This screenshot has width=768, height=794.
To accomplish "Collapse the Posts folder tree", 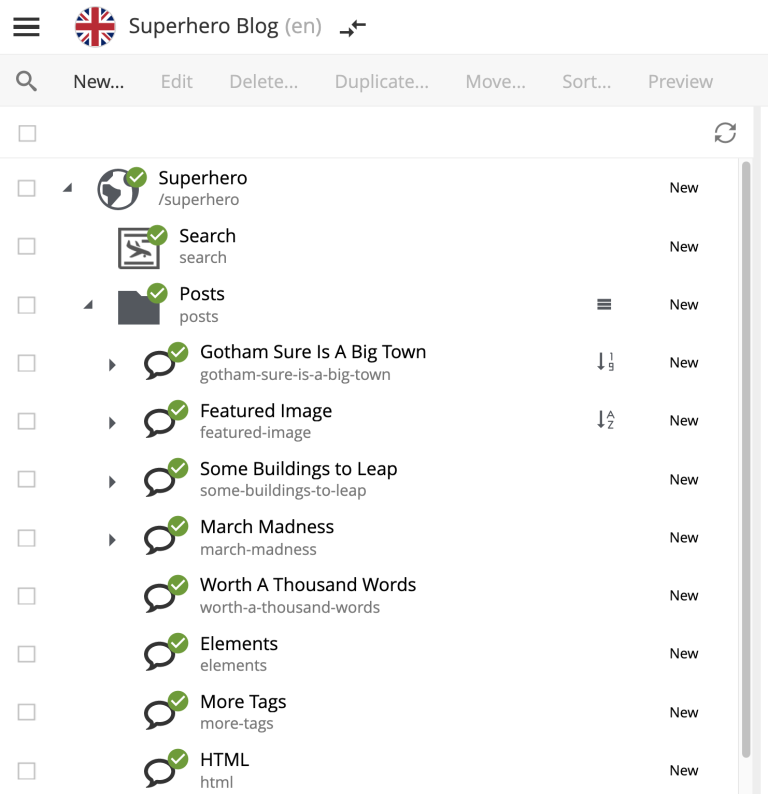I will [x=88, y=305].
